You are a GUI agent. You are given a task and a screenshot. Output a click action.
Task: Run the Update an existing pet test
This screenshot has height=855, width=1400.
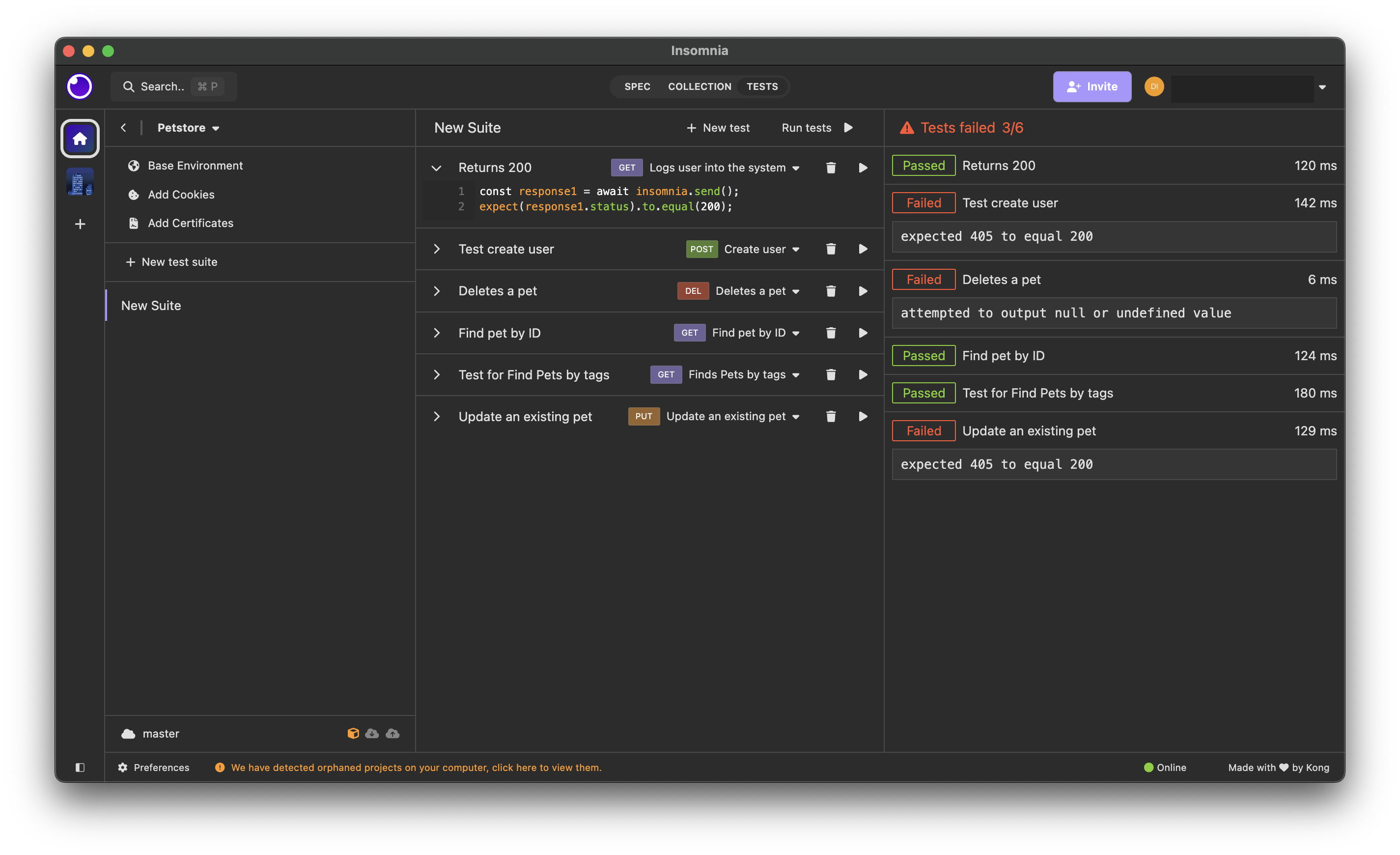click(x=863, y=416)
